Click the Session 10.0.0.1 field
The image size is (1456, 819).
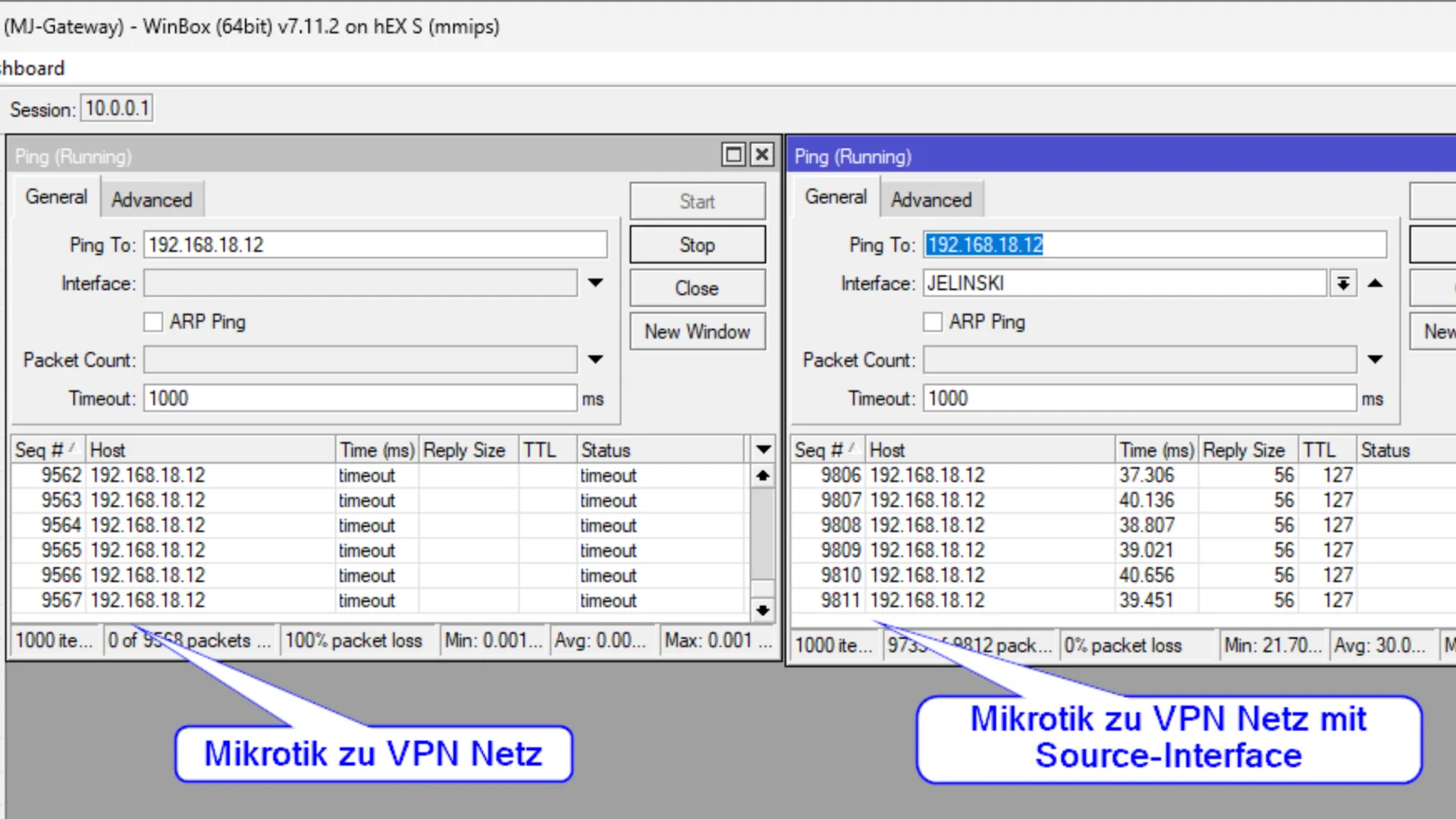pos(117,108)
